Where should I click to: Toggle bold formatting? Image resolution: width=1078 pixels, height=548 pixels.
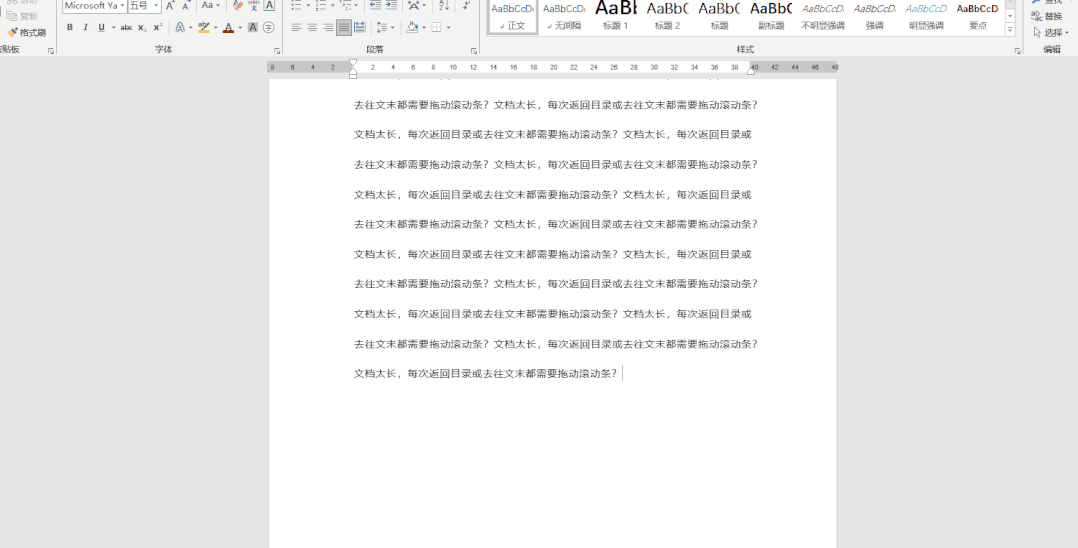point(69,28)
